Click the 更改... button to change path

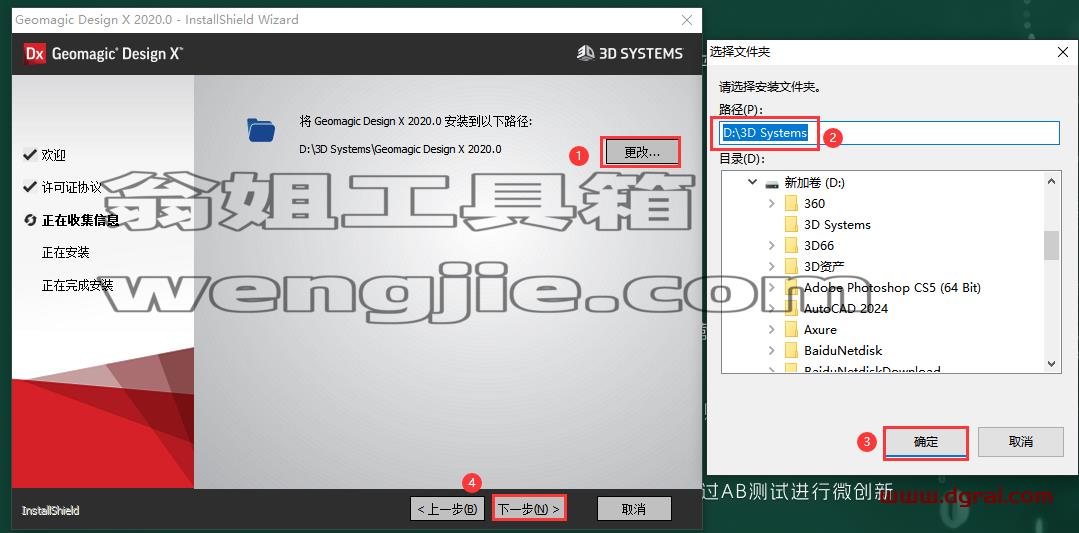641,152
